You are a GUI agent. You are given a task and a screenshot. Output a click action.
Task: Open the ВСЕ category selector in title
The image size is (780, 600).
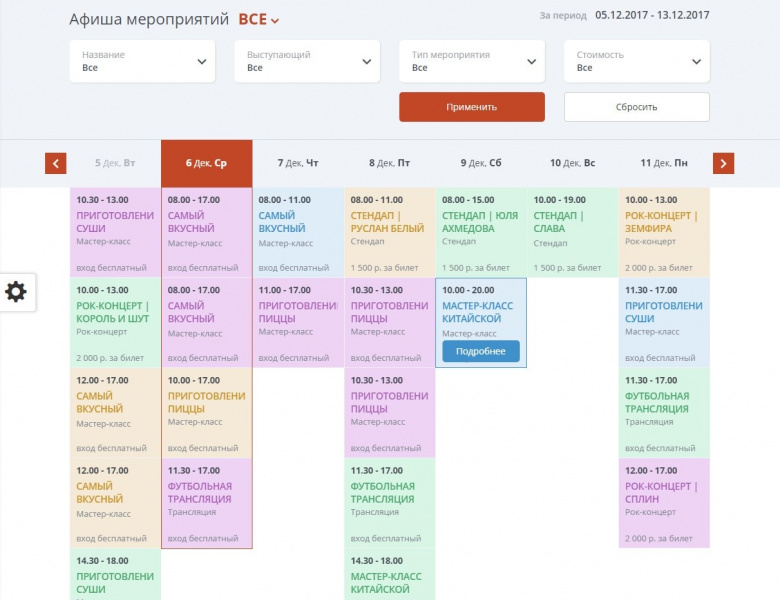point(259,19)
